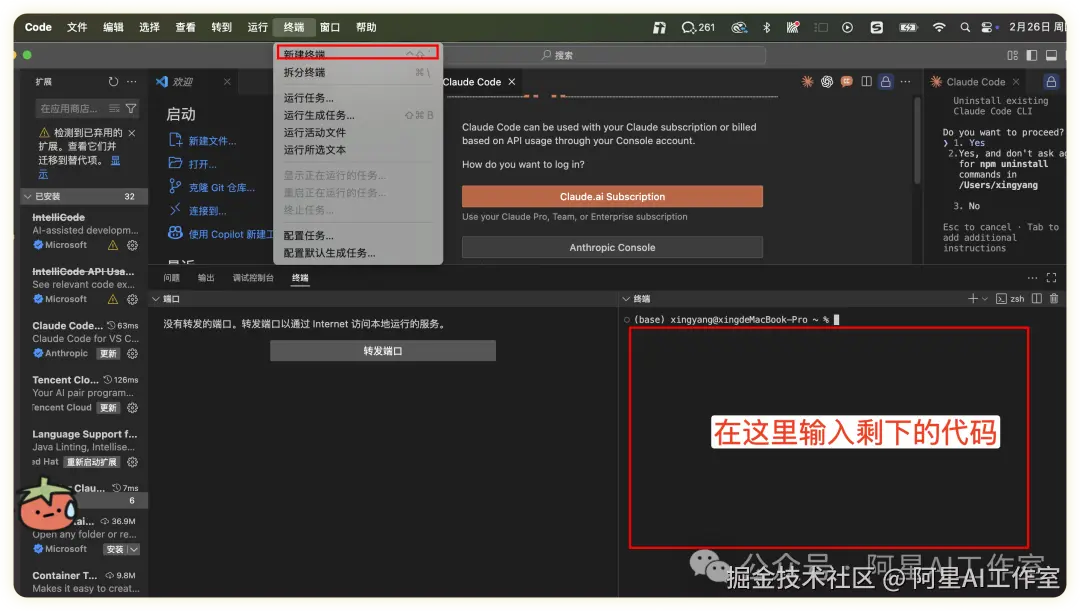Click 重新启动扩展 button
The height and width of the screenshot is (611, 1080).
[x=92, y=462]
